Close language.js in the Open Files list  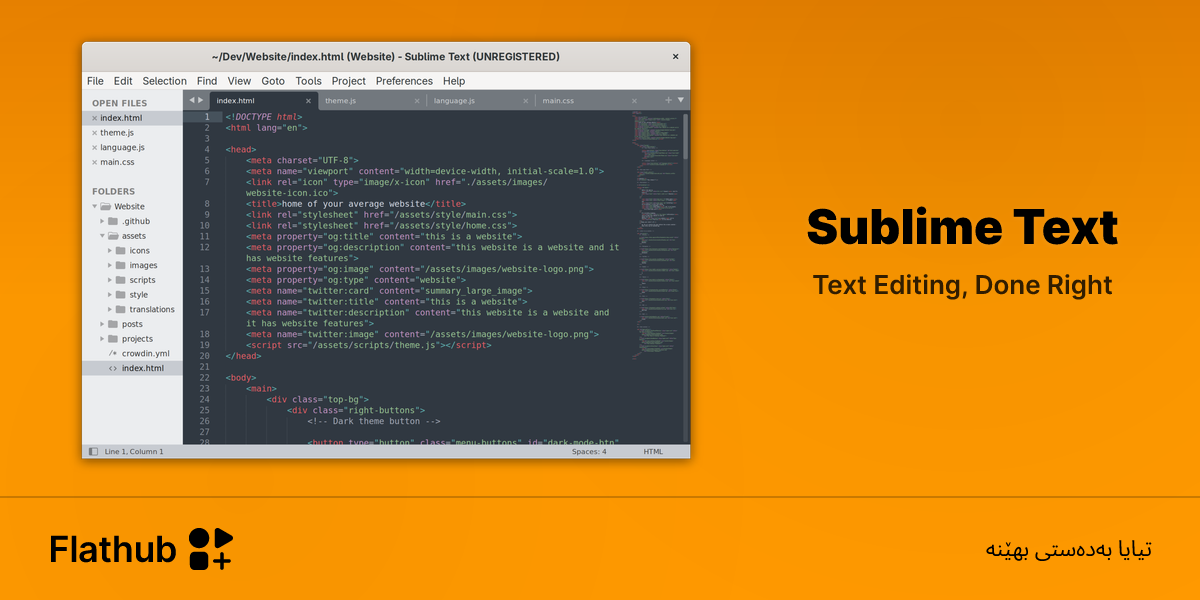tap(95, 147)
